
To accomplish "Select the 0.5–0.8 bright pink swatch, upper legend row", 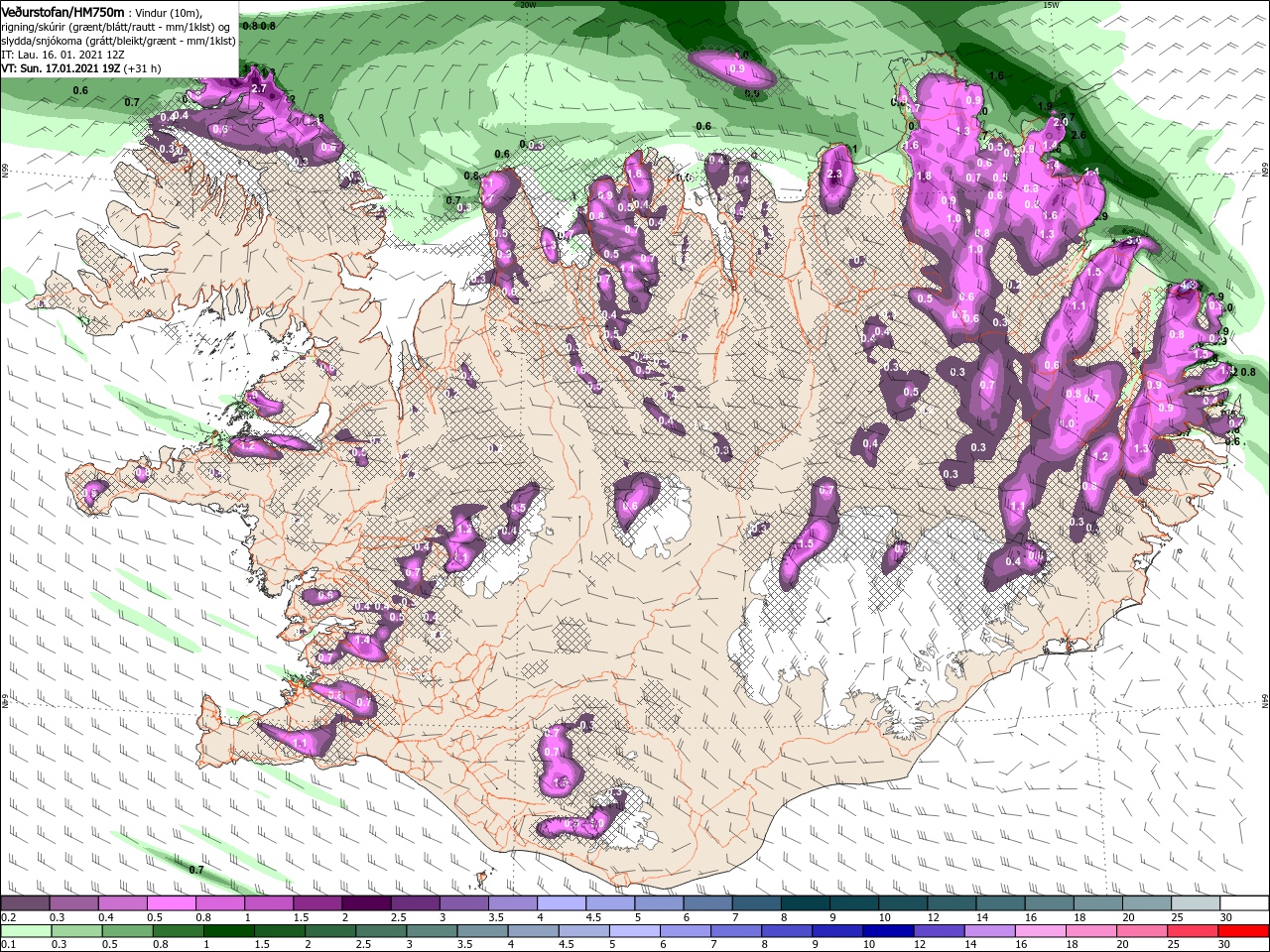I will pos(171,903).
